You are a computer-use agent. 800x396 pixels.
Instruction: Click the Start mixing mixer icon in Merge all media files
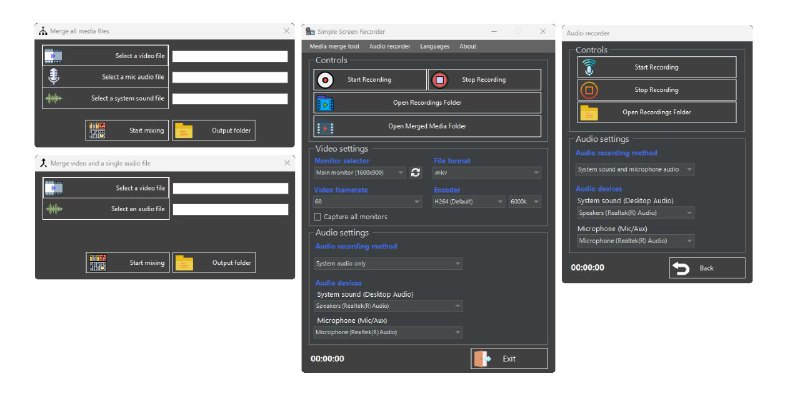pyautogui.click(x=97, y=131)
